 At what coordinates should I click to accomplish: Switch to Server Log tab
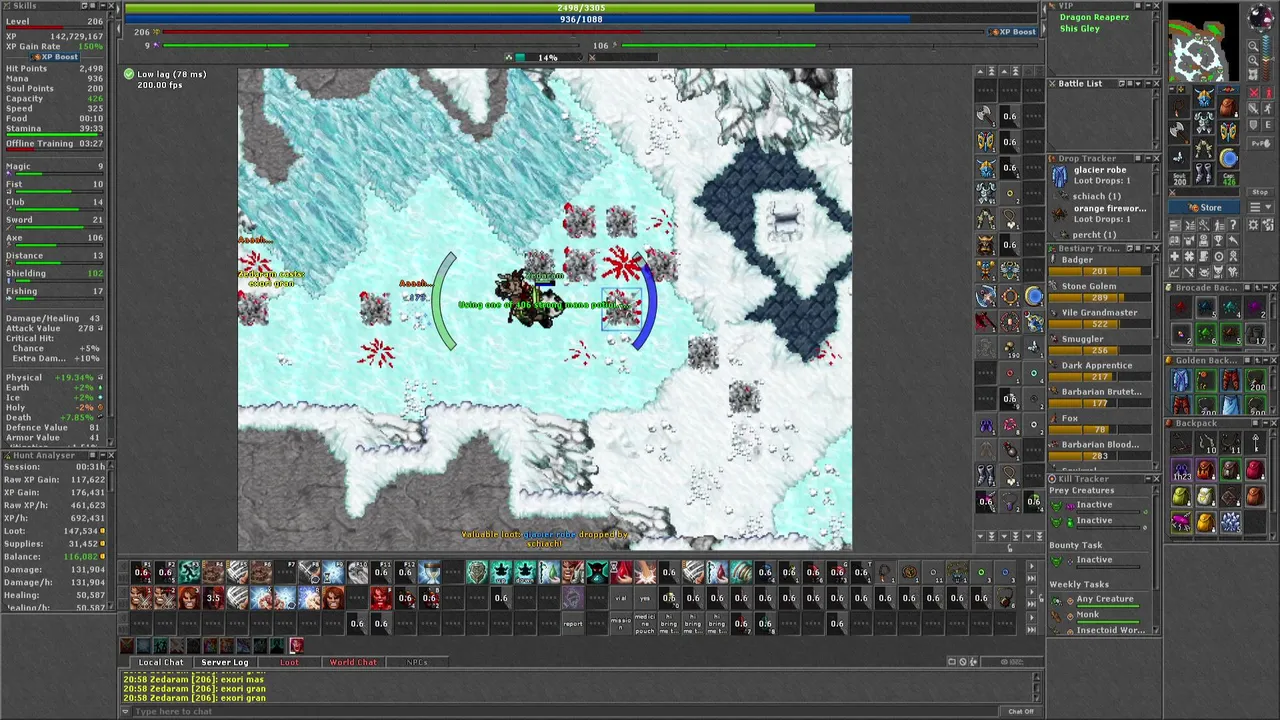click(x=225, y=662)
